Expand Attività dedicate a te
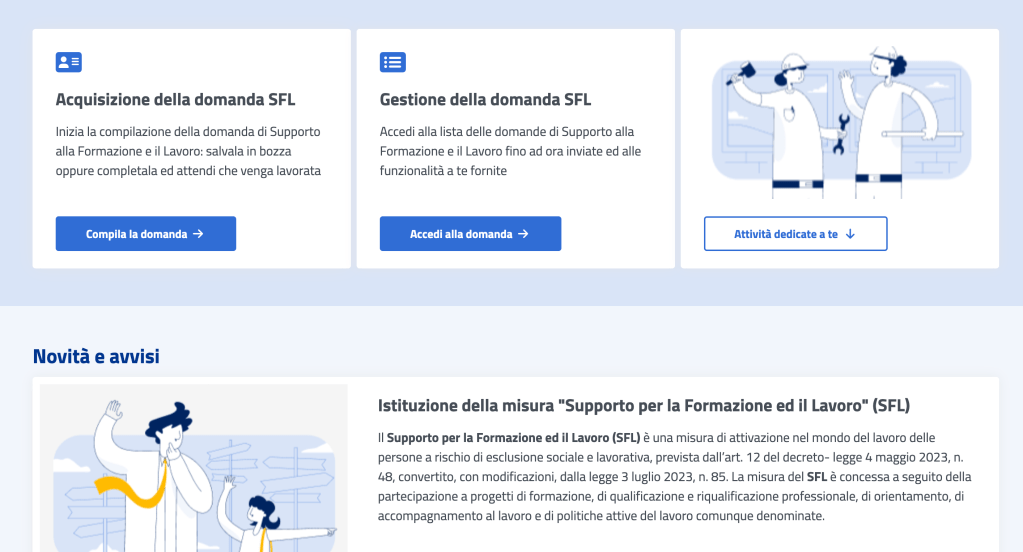This screenshot has height=552, width=1023. tap(795, 234)
